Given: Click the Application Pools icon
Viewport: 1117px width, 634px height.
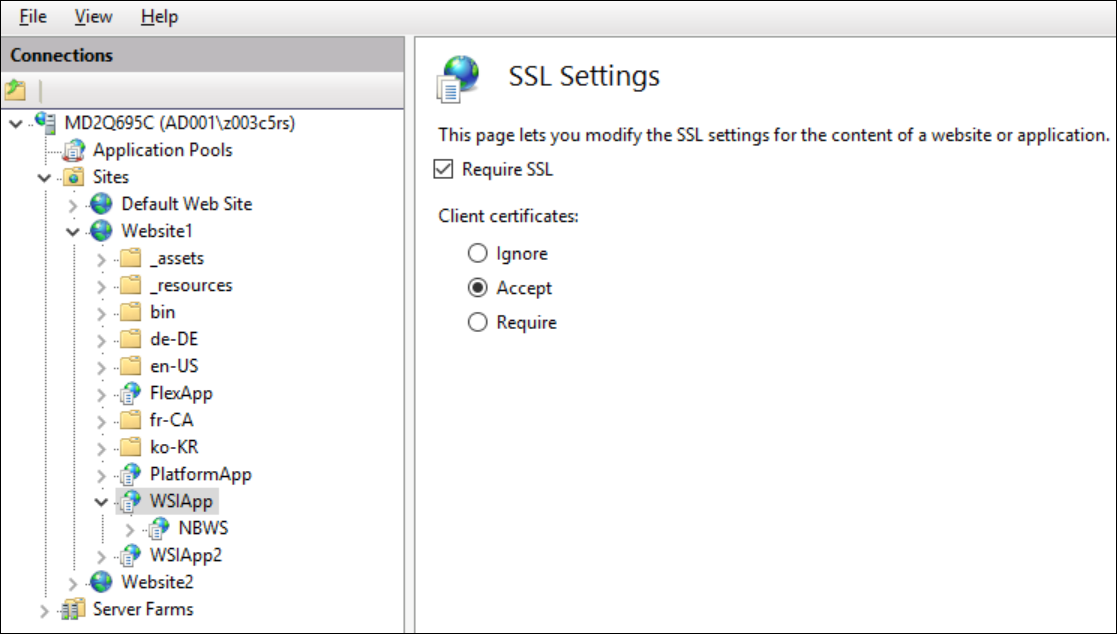Looking at the screenshot, I should (73, 151).
